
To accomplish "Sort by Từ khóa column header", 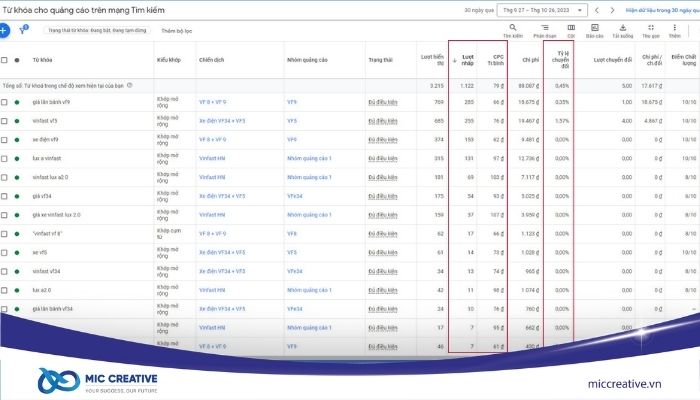I will tap(42, 60).
